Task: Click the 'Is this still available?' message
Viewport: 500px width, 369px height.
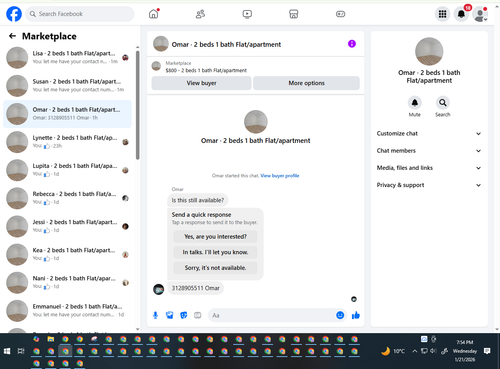Action: (198, 200)
